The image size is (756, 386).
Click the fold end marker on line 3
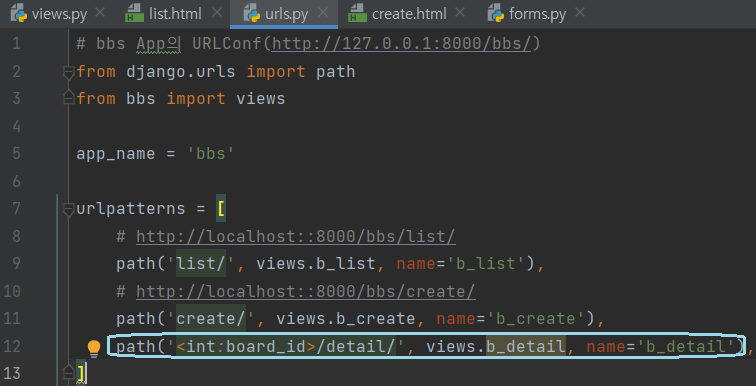tap(68, 96)
